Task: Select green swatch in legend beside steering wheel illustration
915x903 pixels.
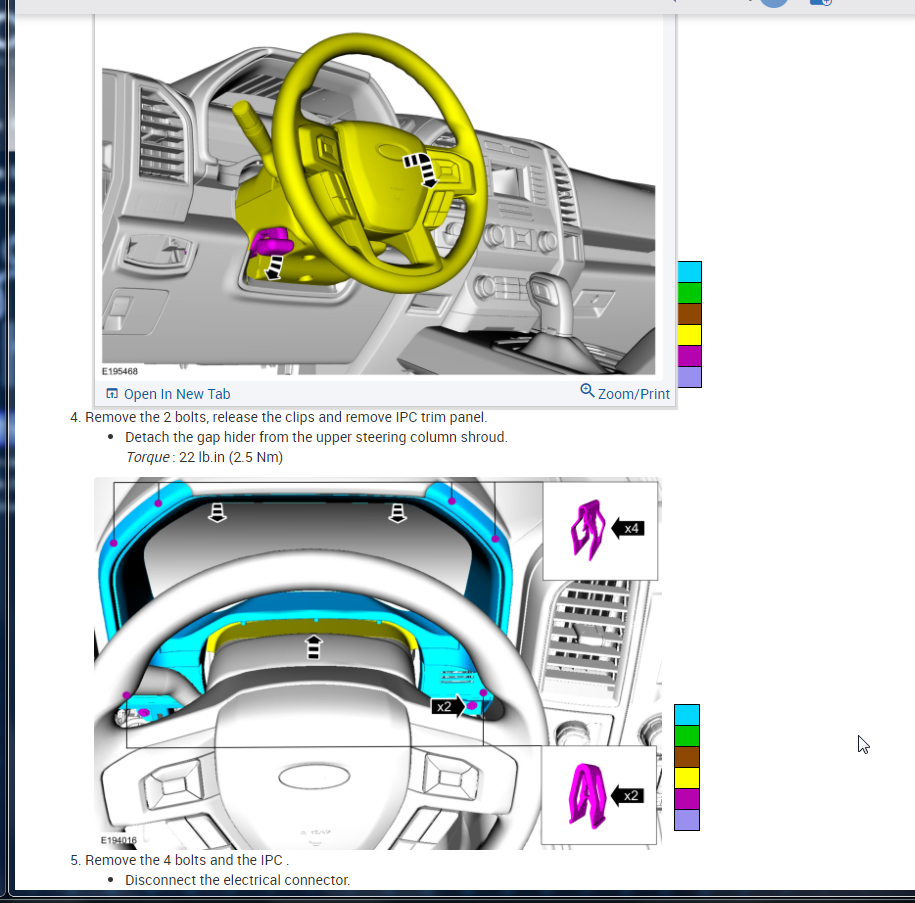Action: [x=689, y=293]
